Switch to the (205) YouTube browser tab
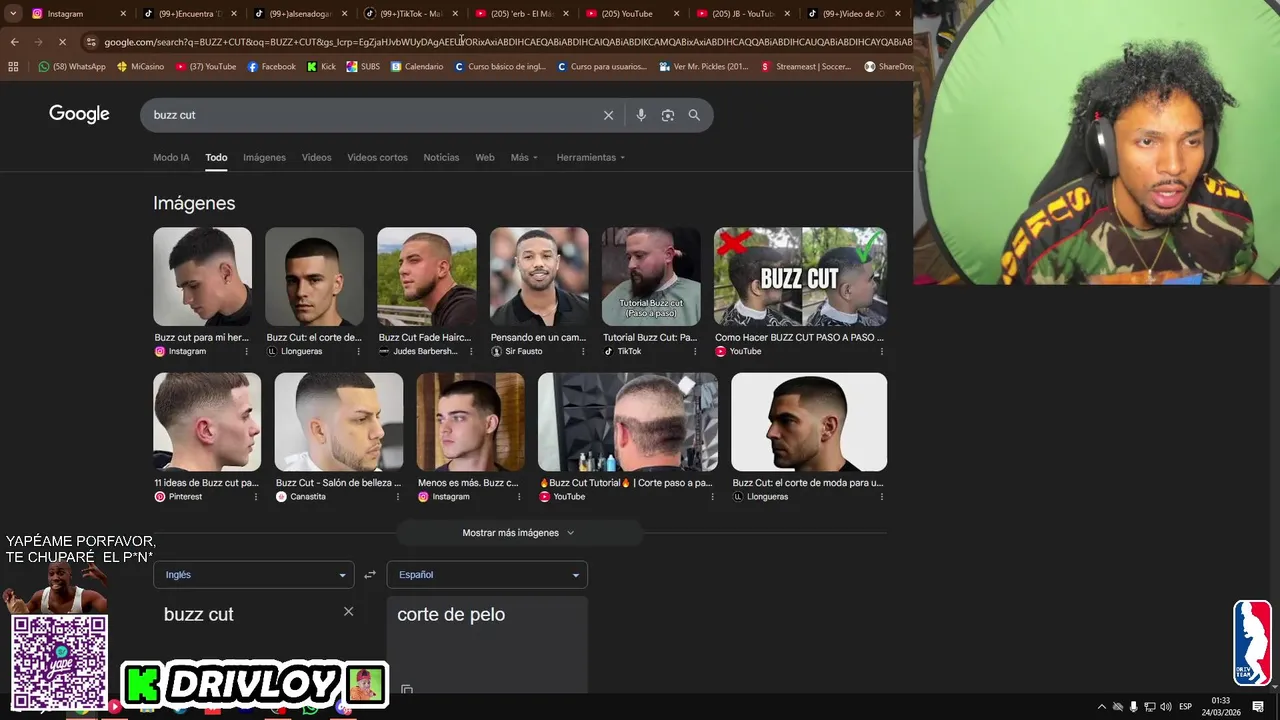 (630, 14)
